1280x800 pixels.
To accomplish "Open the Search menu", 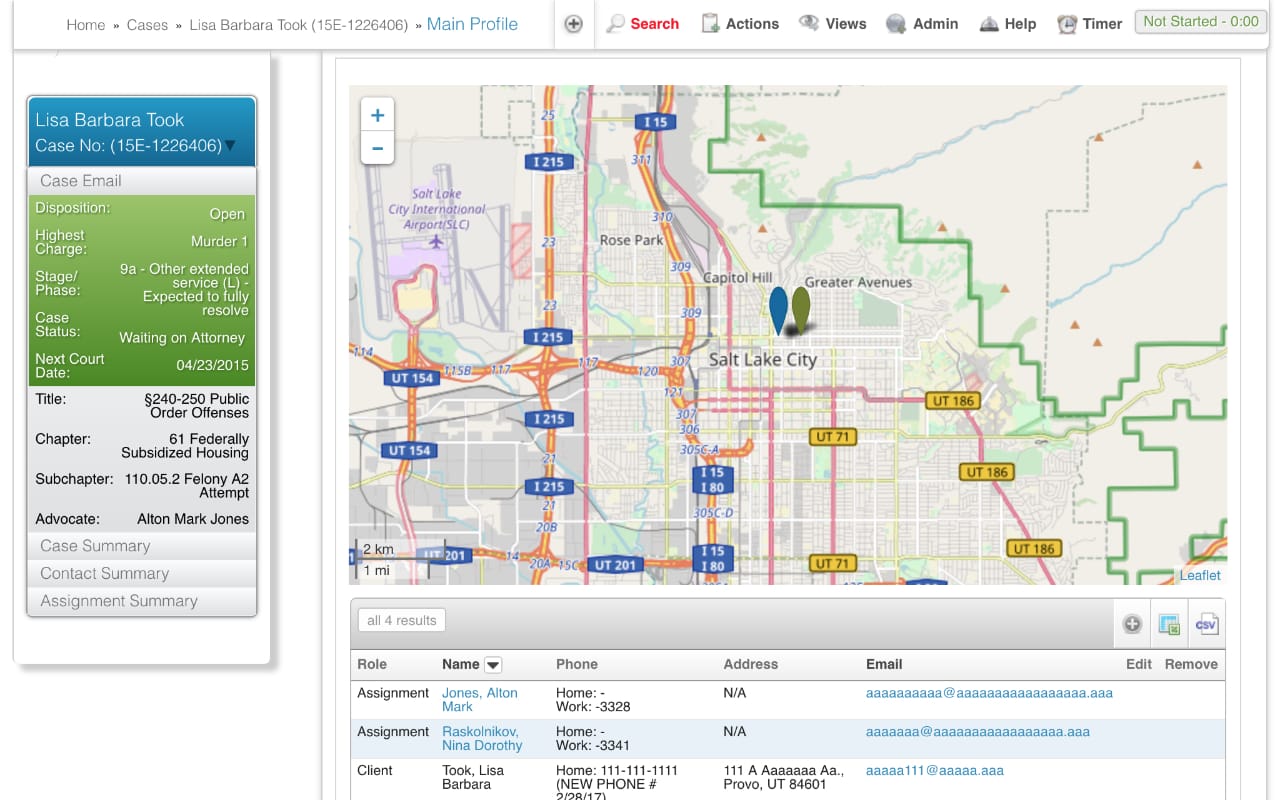I will [x=643, y=24].
